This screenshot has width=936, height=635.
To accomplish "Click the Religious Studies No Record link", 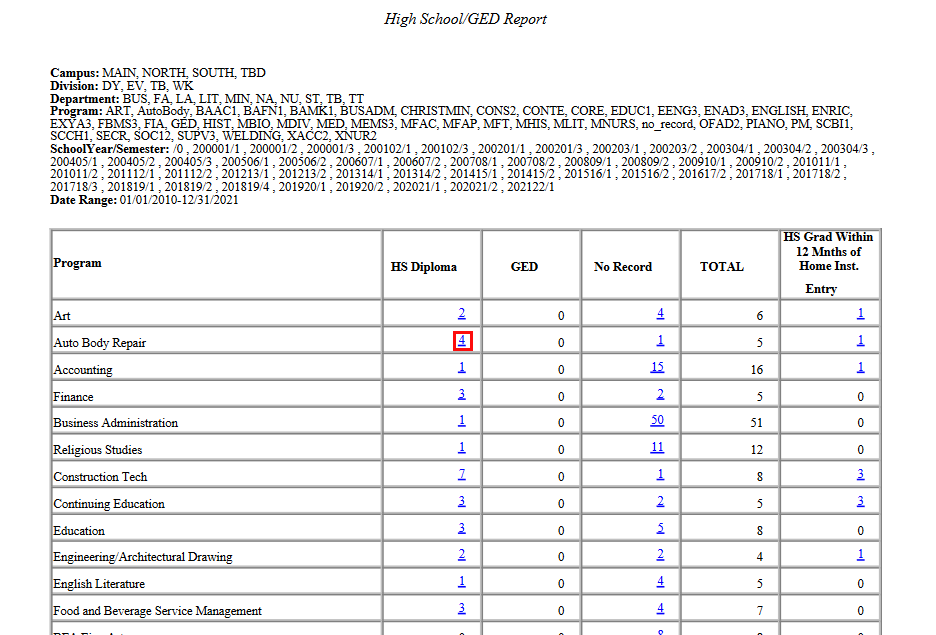I will (657, 447).
